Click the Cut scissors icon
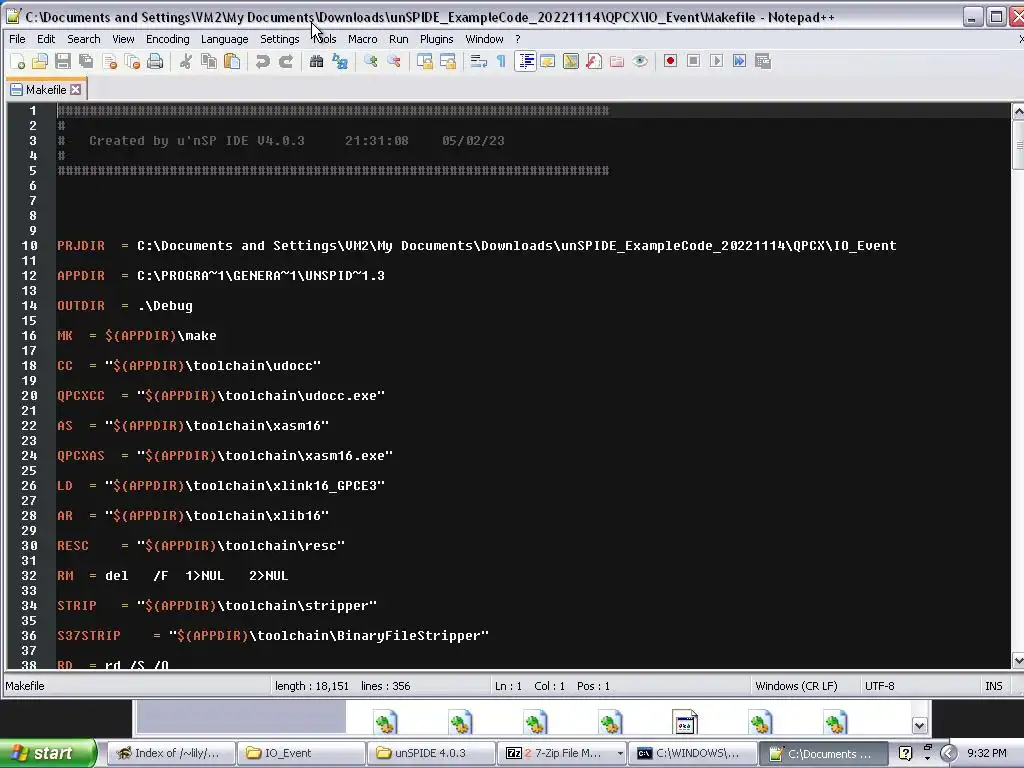Screen dimensions: 1024x768 (x=186, y=61)
